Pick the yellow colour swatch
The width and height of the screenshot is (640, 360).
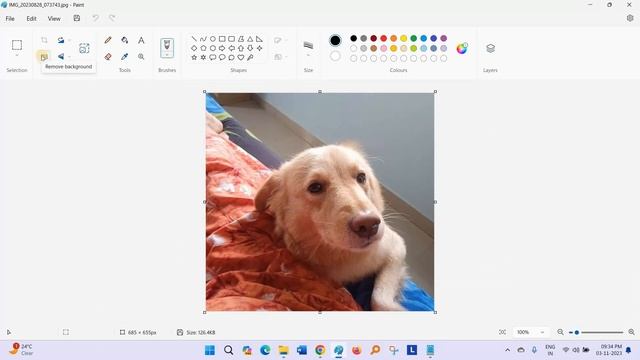[x=403, y=38]
